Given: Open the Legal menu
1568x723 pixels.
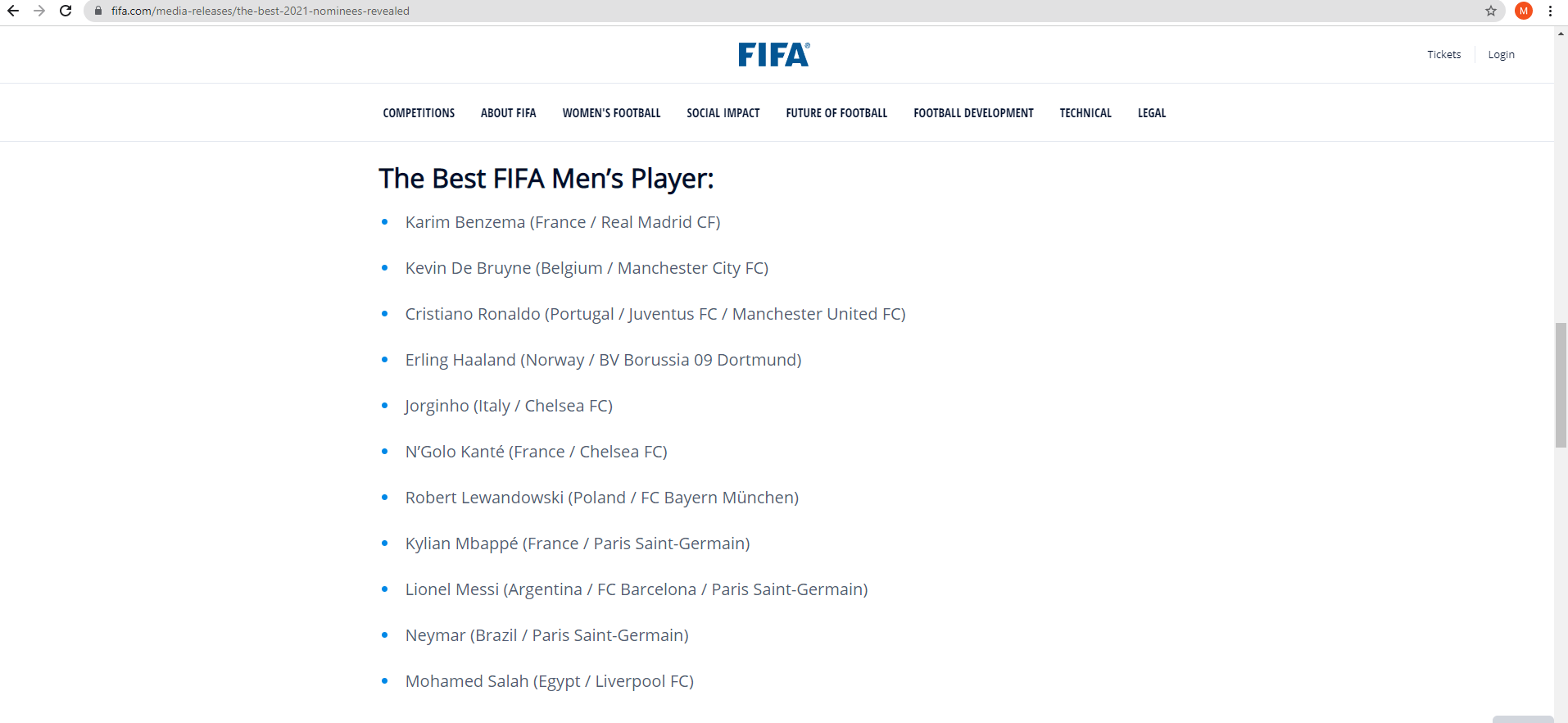Looking at the screenshot, I should point(1151,113).
